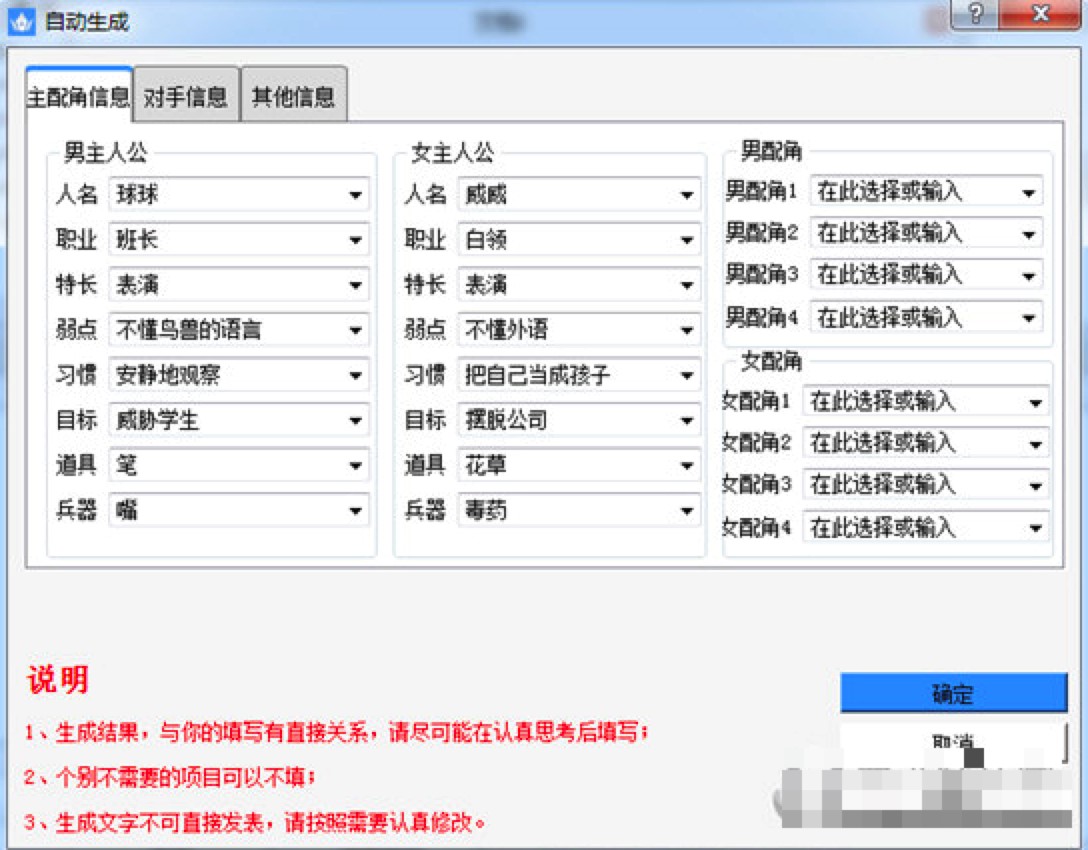The height and width of the screenshot is (850, 1088).
Task: Click the 男配角4 input field
Action: pos(926,318)
